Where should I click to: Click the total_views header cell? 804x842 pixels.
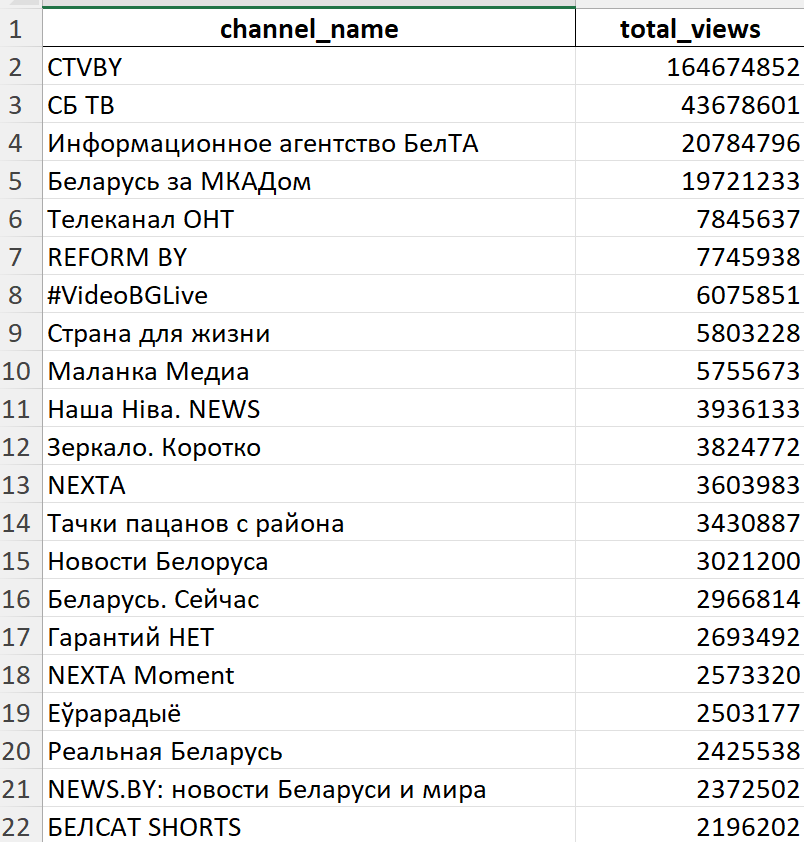coord(689,29)
